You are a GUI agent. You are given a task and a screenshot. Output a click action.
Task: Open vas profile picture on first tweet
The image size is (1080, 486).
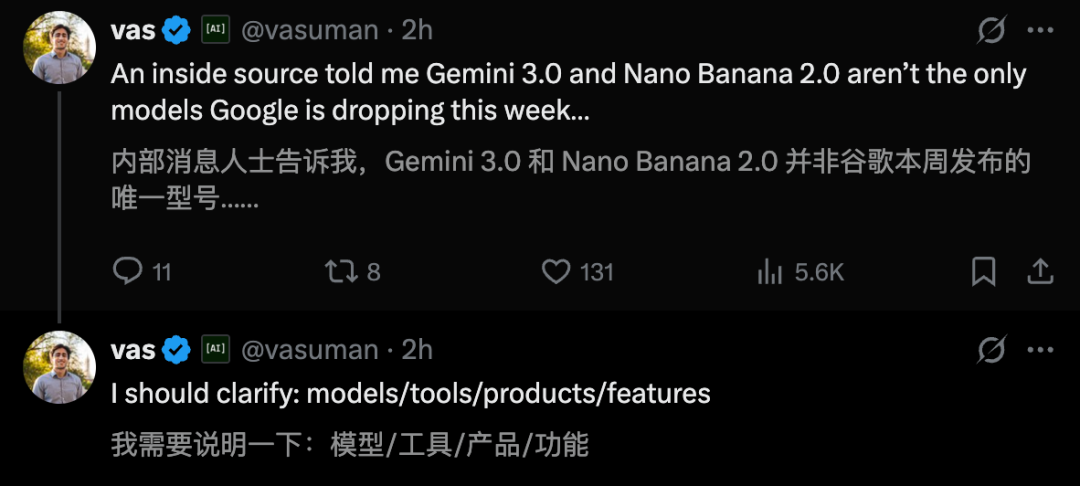click(x=59, y=47)
